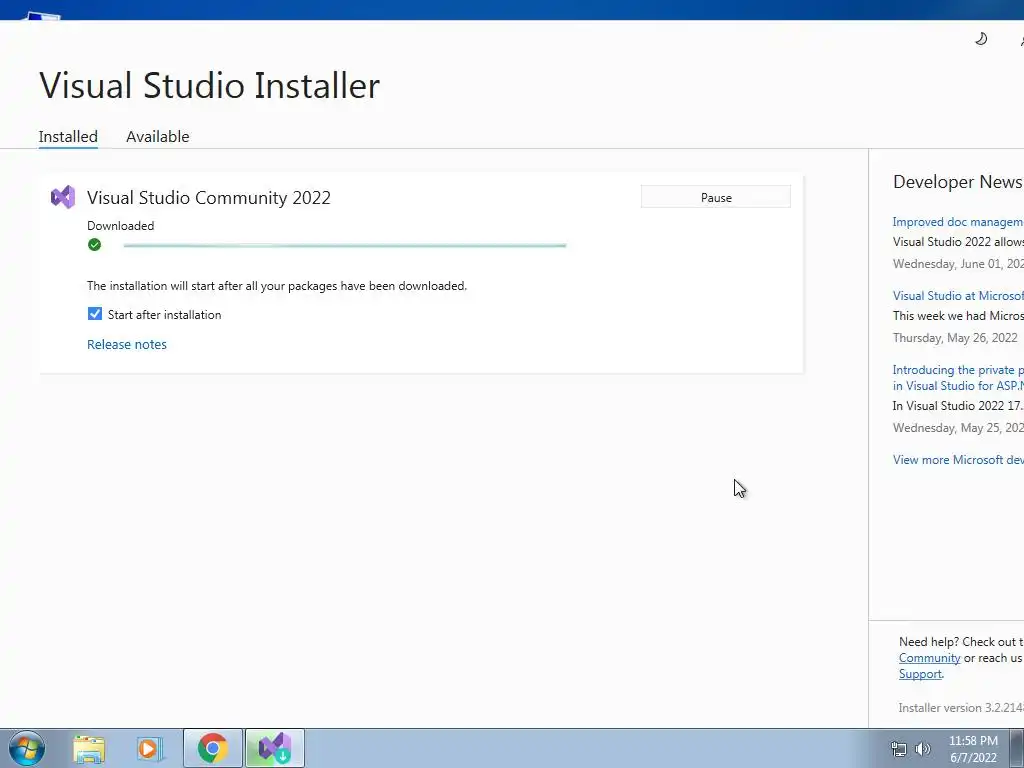Open the Release notes link
The image size is (1024, 768).
coord(127,344)
